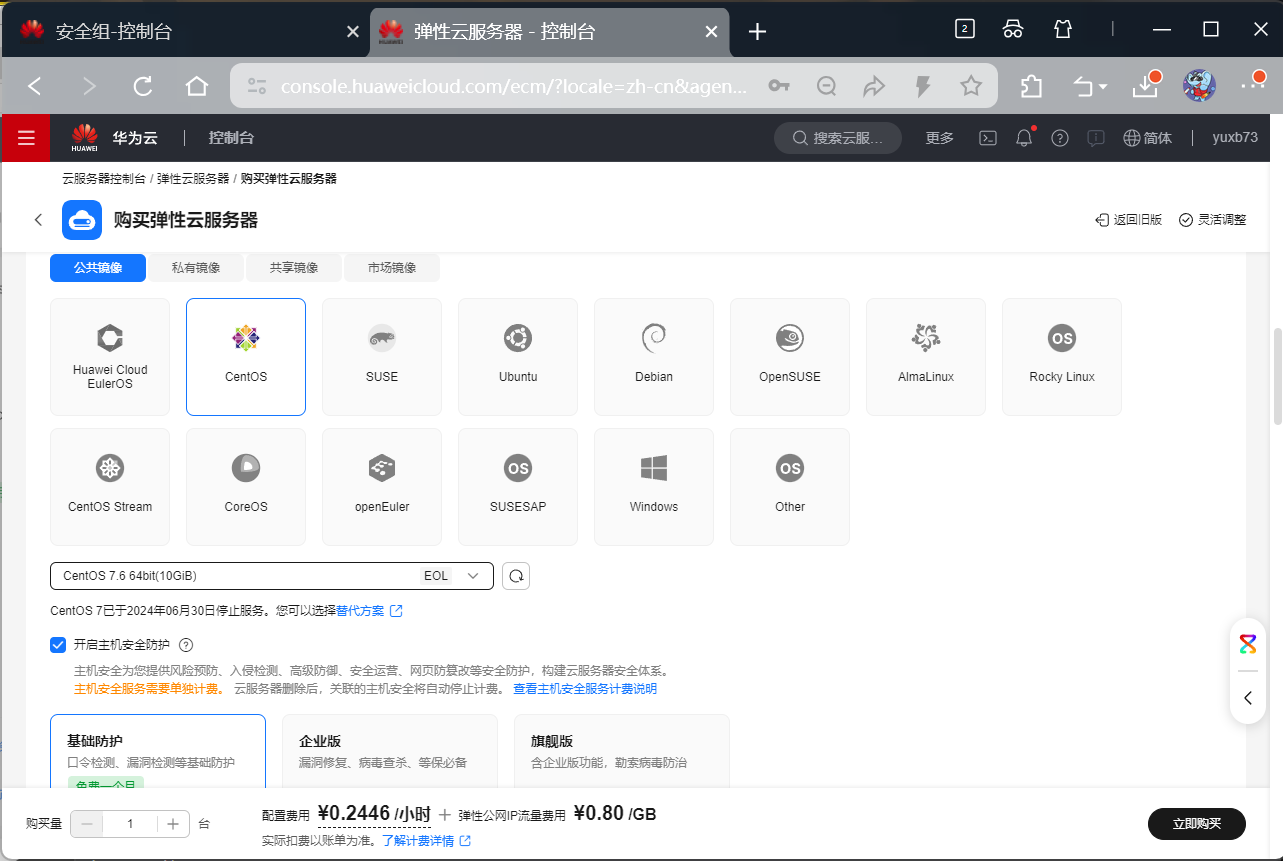This screenshot has width=1283, height=861.
Task: Open the browser downloads icon
Action: coord(1145,86)
